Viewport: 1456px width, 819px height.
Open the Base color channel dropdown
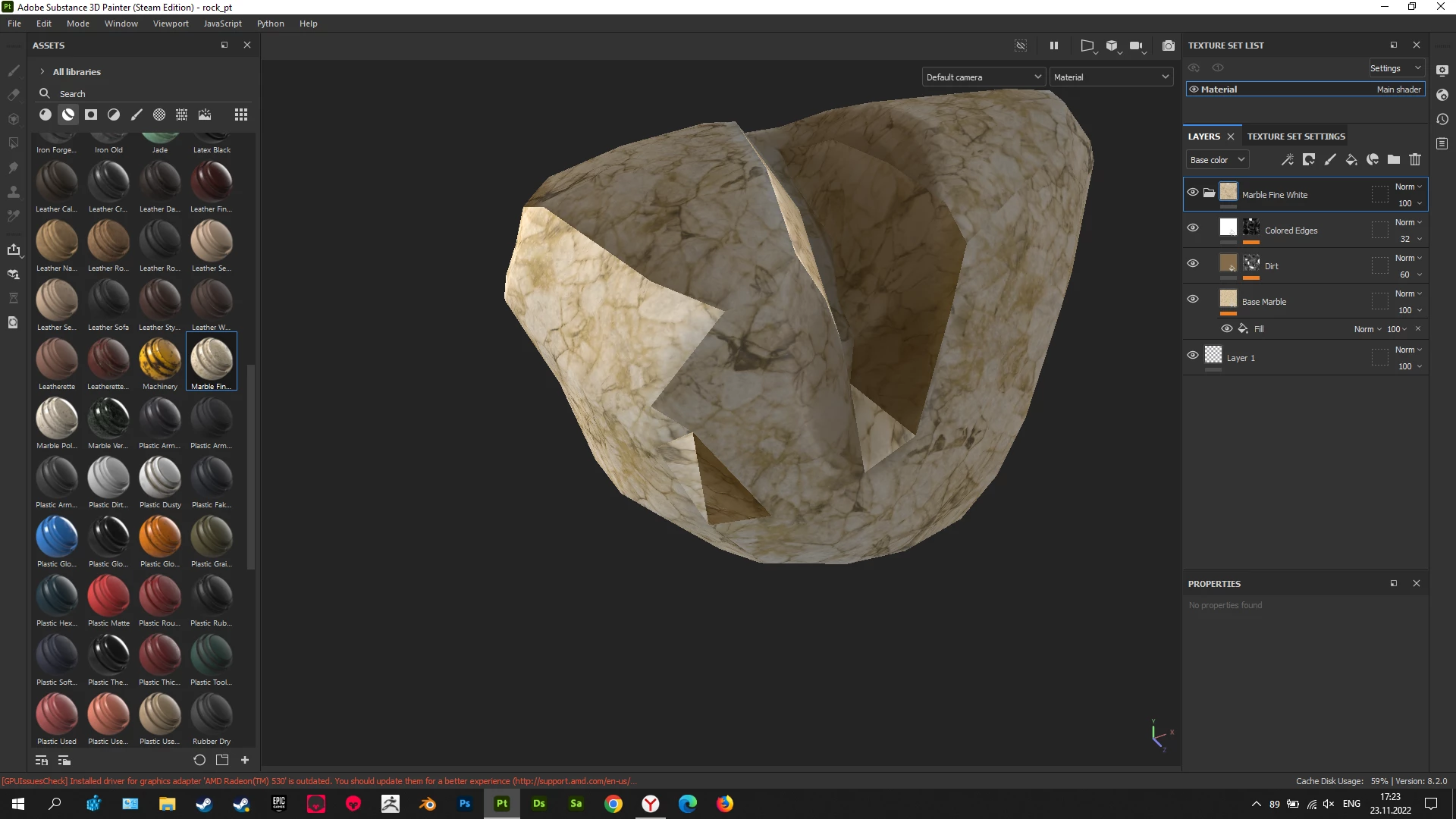click(x=1216, y=160)
